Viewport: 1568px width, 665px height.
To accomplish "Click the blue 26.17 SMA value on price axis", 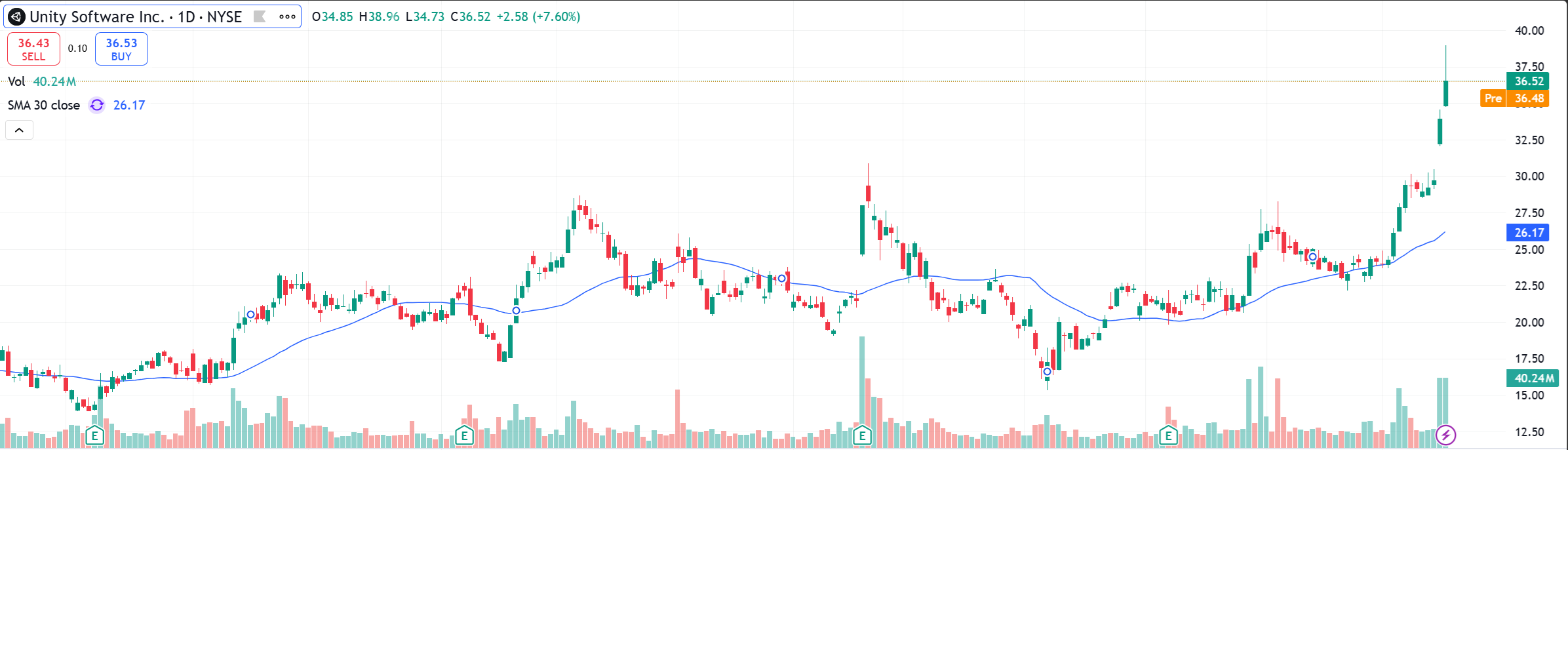I will click(x=1528, y=232).
